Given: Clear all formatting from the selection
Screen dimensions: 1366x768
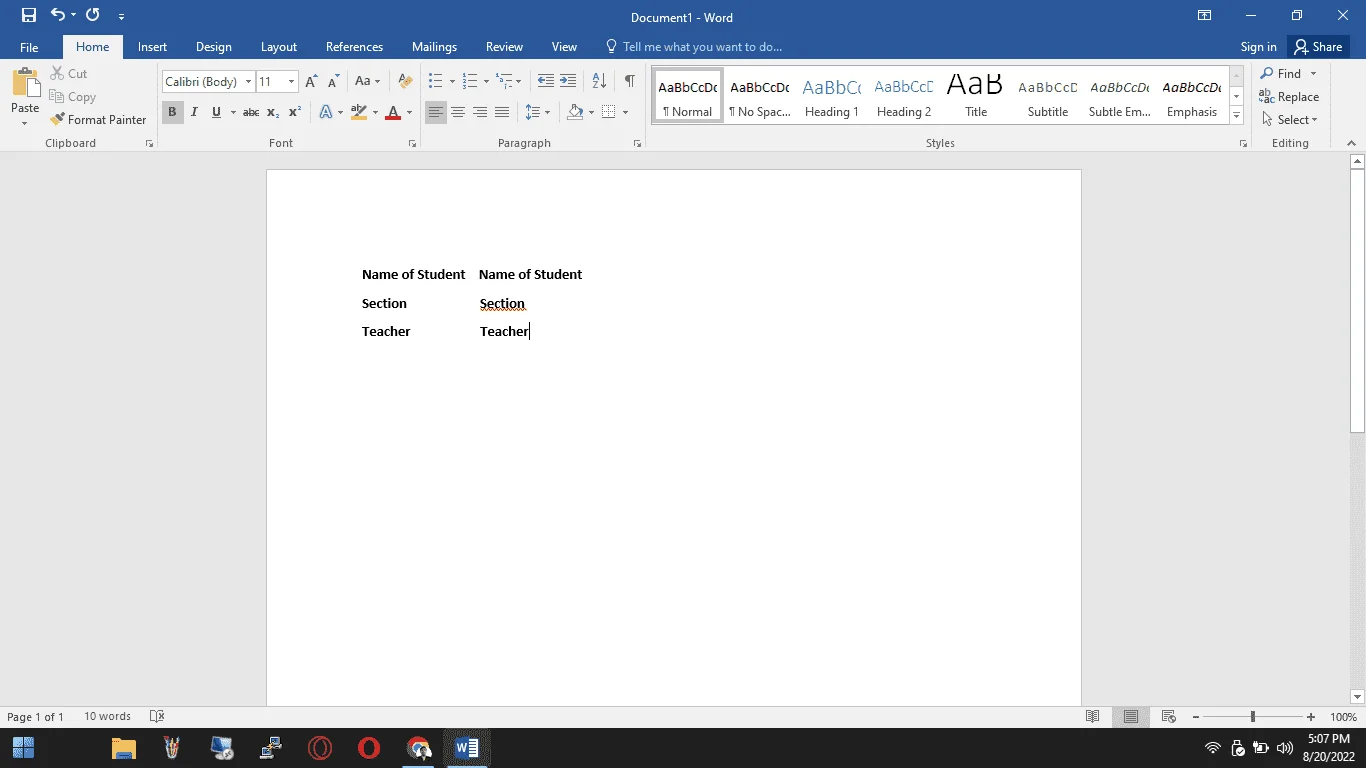Looking at the screenshot, I should point(405,82).
